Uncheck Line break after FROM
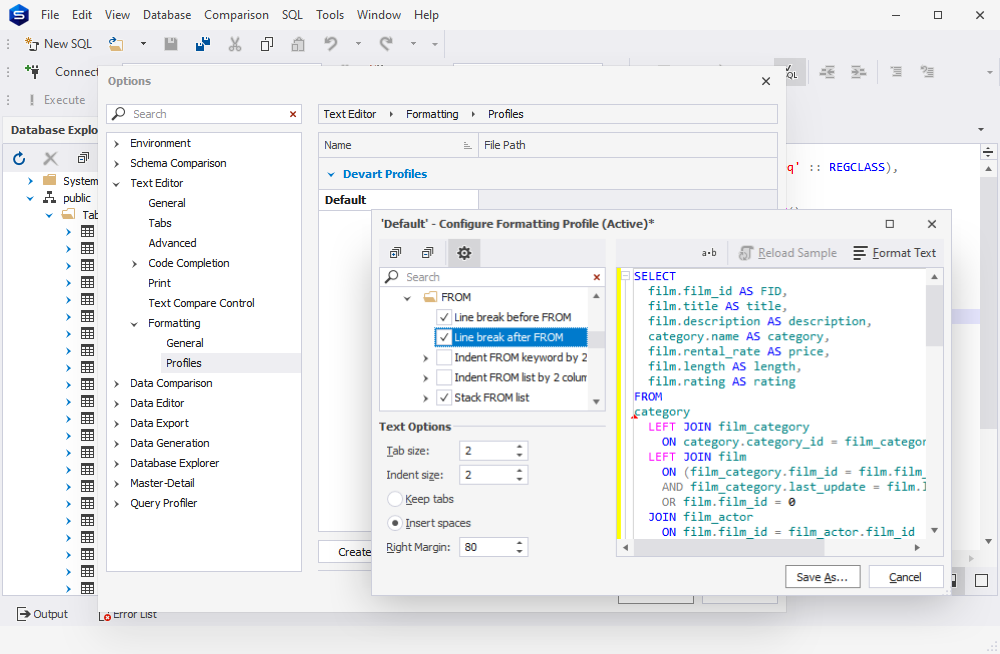 point(446,337)
